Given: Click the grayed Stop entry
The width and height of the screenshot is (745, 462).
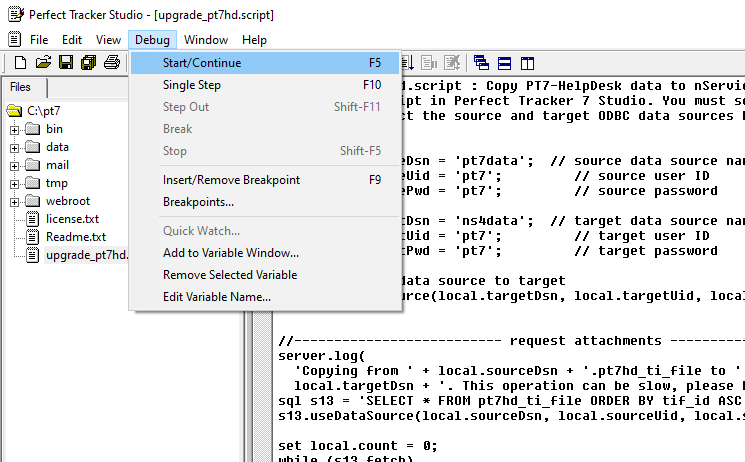Looking at the screenshot, I should pyautogui.click(x=265, y=151).
